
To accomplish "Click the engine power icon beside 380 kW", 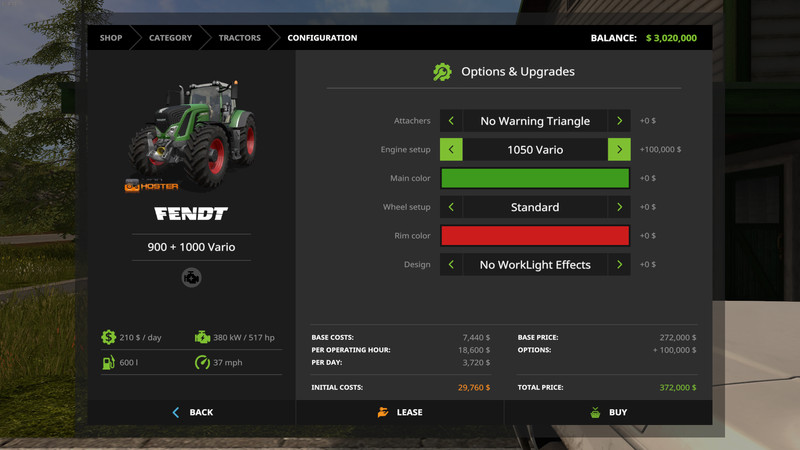I will tap(203, 337).
